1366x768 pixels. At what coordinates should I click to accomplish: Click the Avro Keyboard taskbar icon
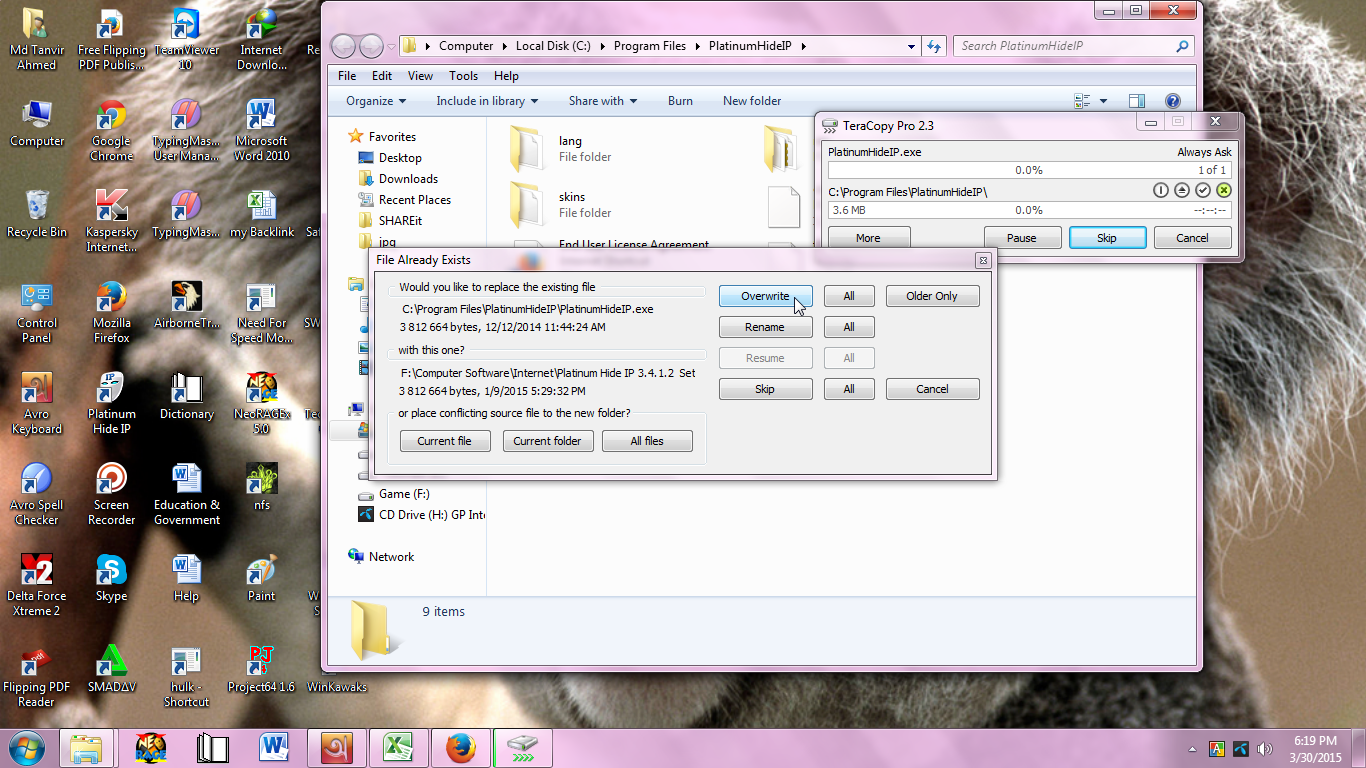point(336,748)
